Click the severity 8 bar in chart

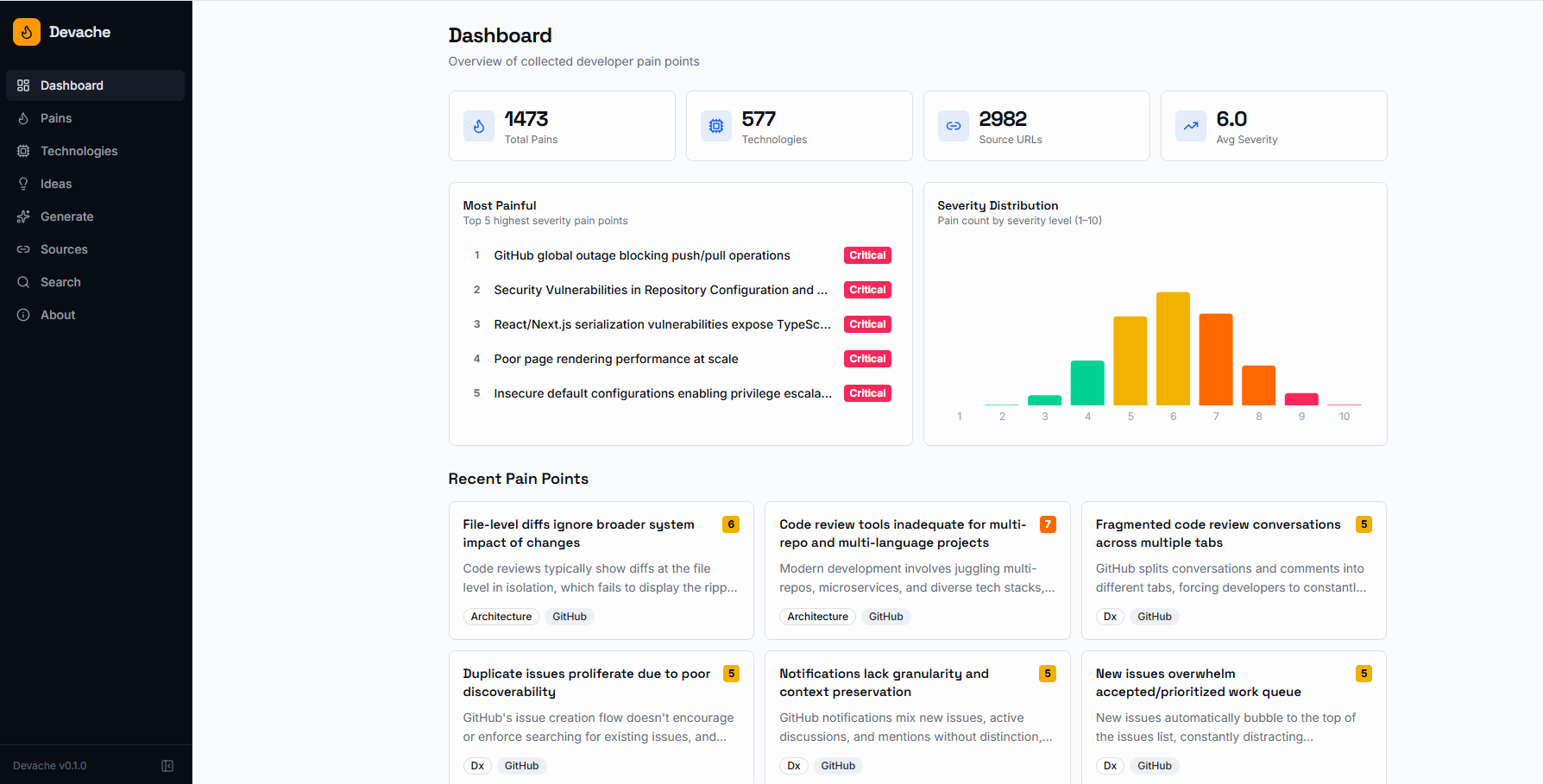(1258, 386)
